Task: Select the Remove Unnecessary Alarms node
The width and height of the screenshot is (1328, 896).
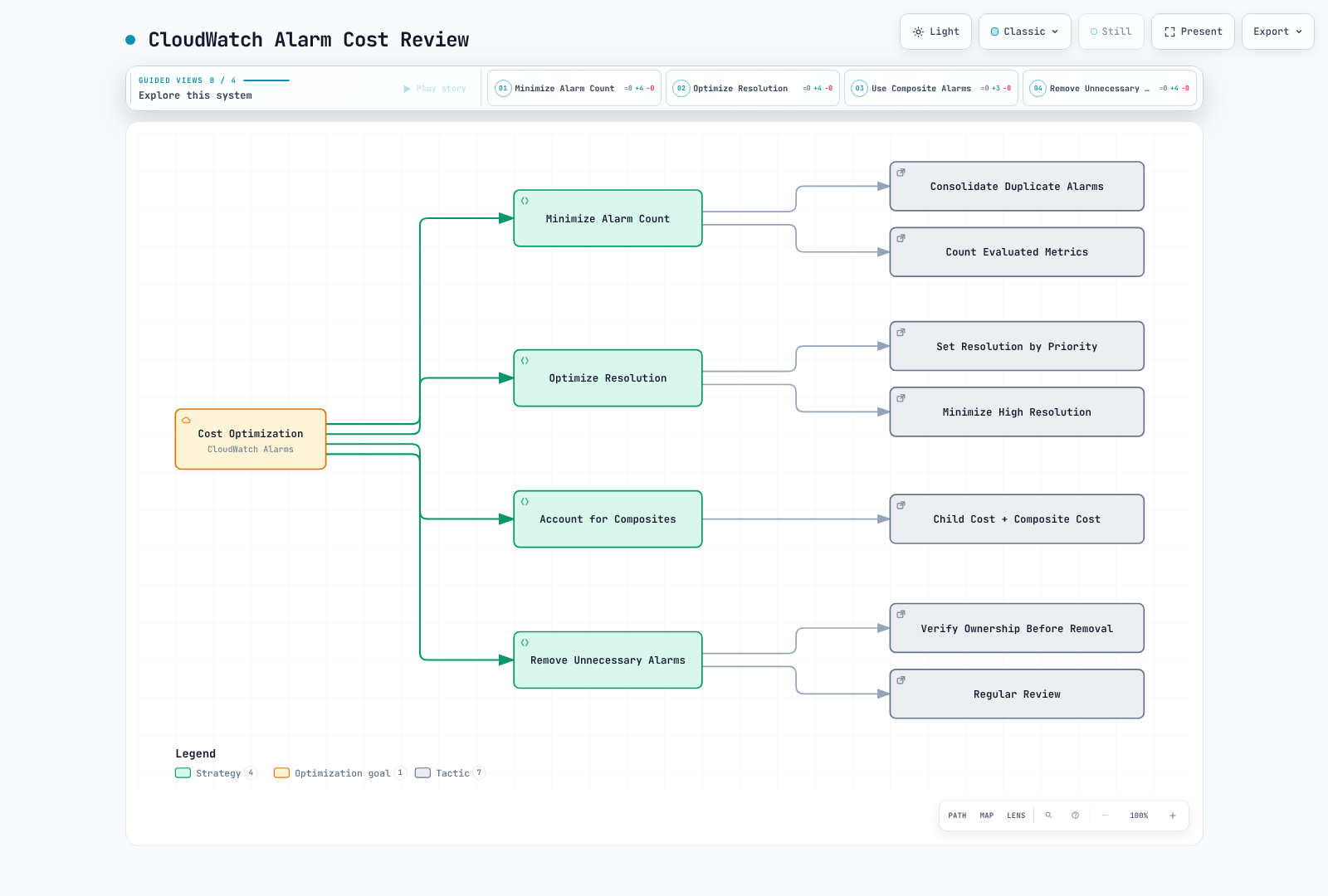Action: [x=608, y=660]
